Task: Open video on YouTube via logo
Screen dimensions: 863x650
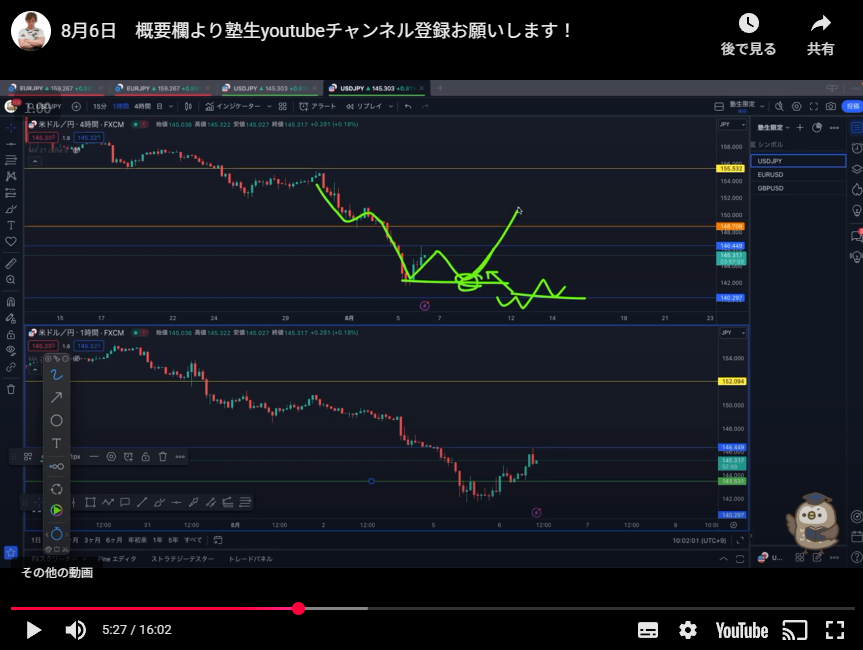Action: (x=741, y=630)
